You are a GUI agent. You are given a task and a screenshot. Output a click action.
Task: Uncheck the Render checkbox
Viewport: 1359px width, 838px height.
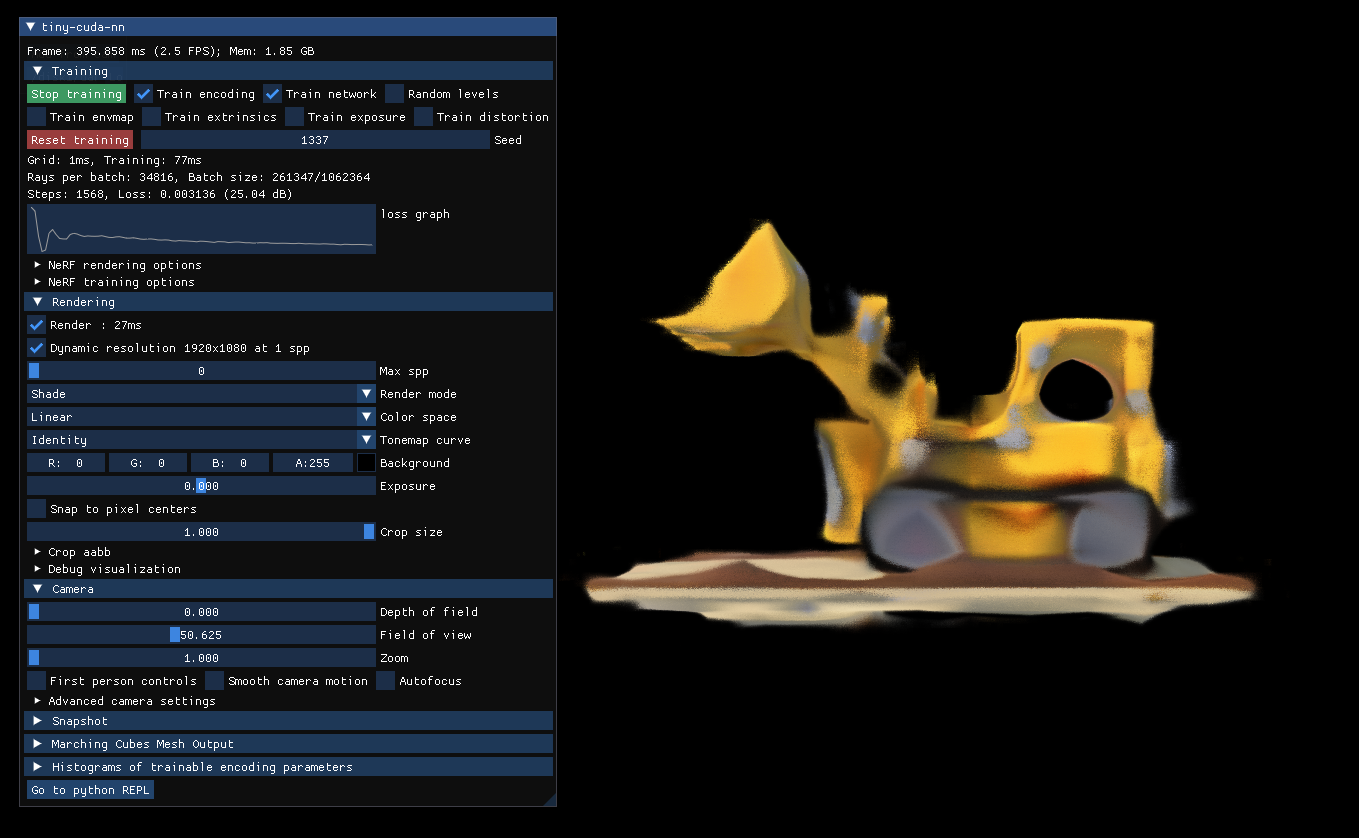pyautogui.click(x=37, y=325)
